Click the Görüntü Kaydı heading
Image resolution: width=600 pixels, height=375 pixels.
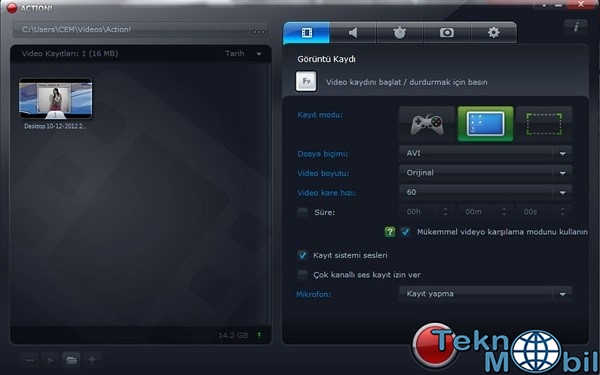coord(326,60)
